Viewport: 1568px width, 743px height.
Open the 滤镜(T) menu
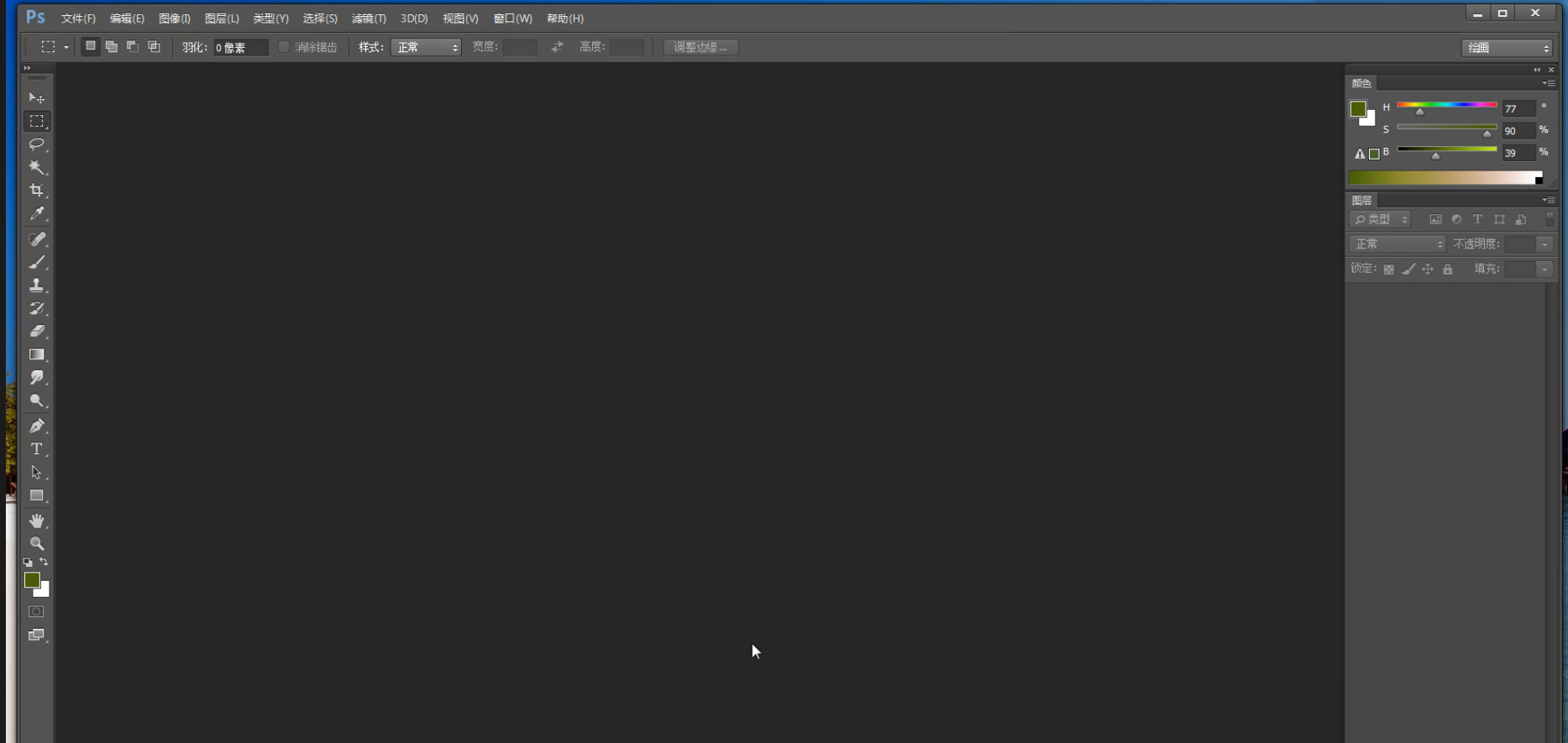(369, 18)
